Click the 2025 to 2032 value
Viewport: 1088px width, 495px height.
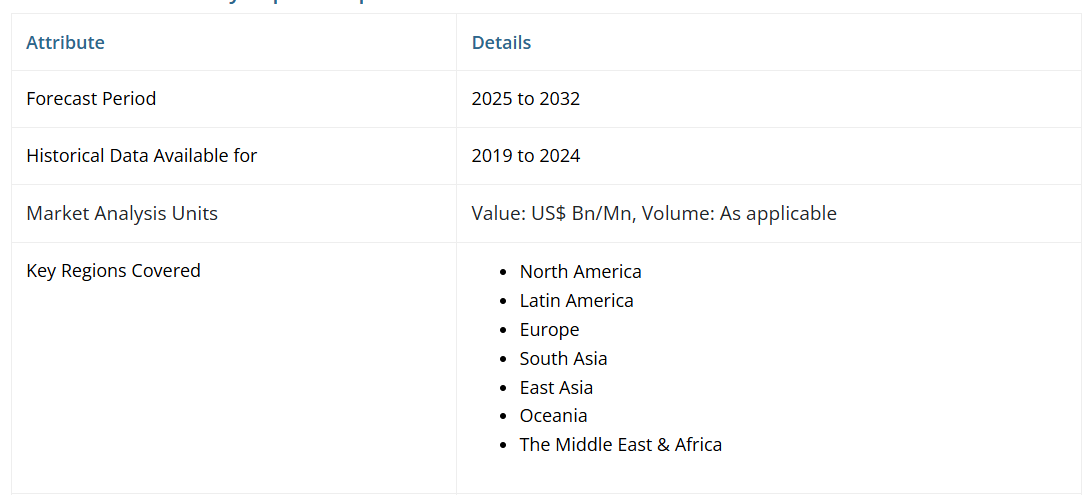525,99
